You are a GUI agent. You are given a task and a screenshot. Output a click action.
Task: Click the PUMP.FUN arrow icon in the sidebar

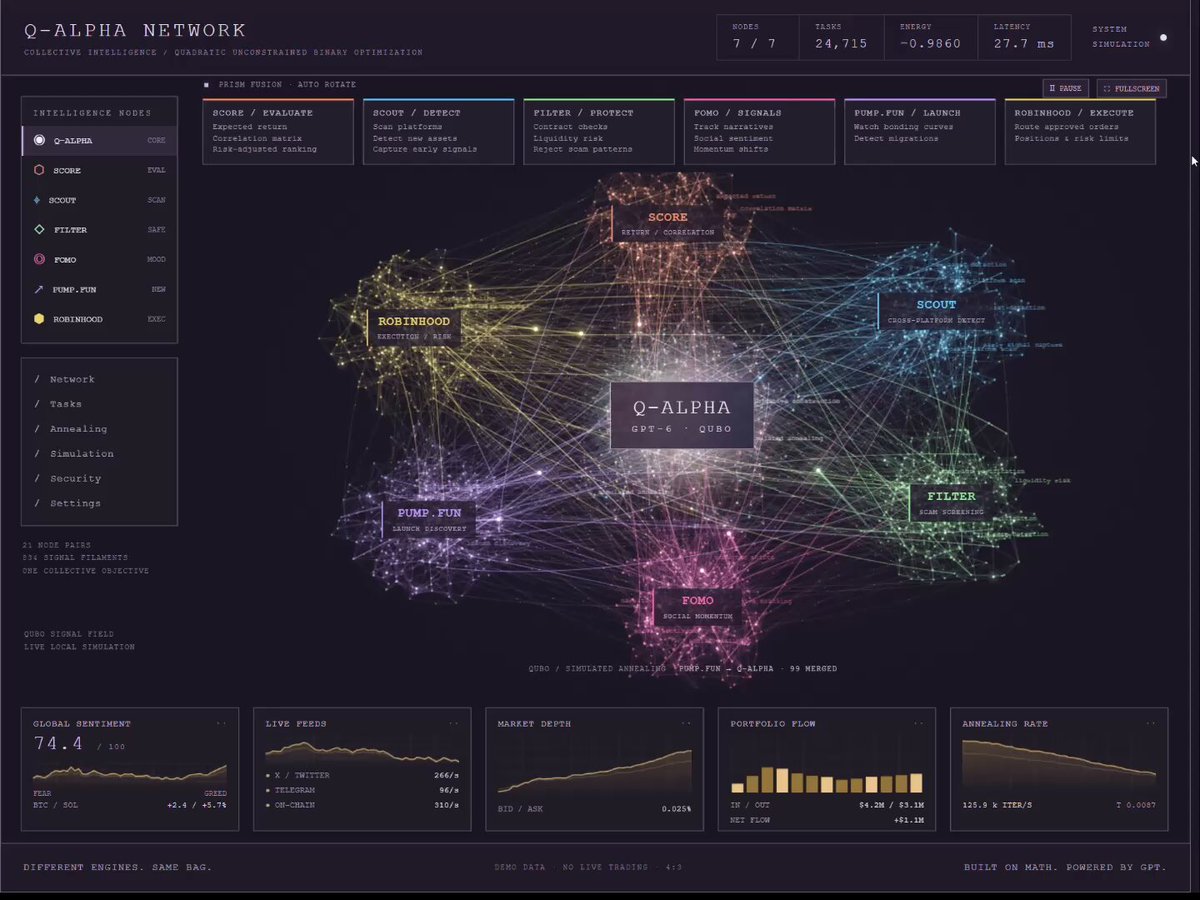(39, 289)
